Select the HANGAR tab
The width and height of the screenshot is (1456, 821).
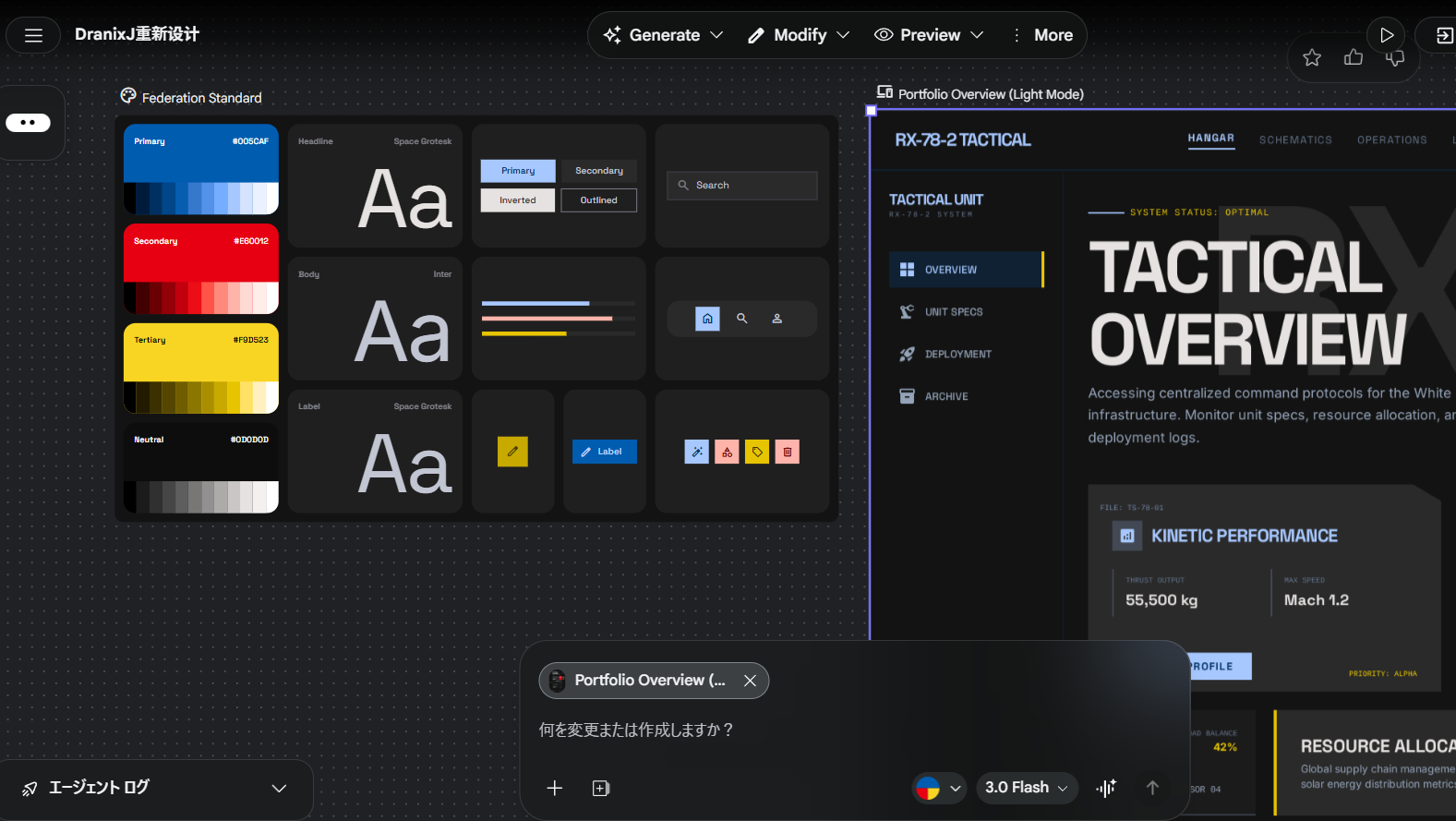click(x=1211, y=139)
